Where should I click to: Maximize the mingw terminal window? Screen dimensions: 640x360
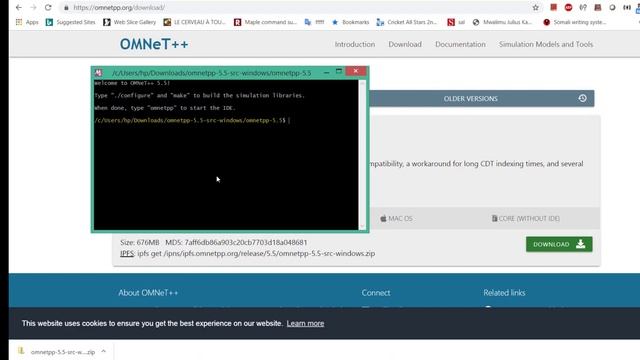pyautogui.click(x=338, y=71)
